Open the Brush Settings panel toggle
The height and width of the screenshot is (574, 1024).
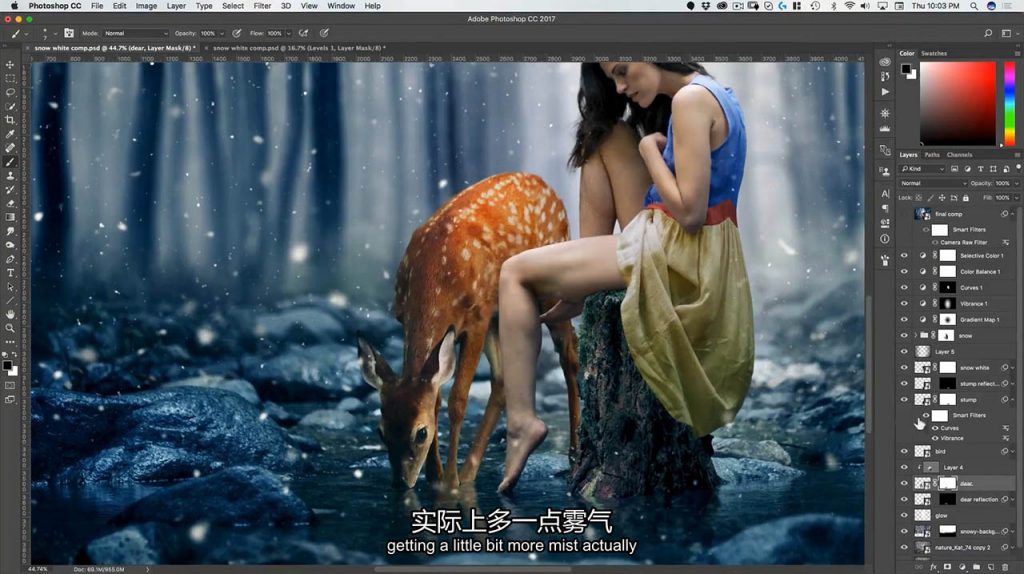pos(69,33)
